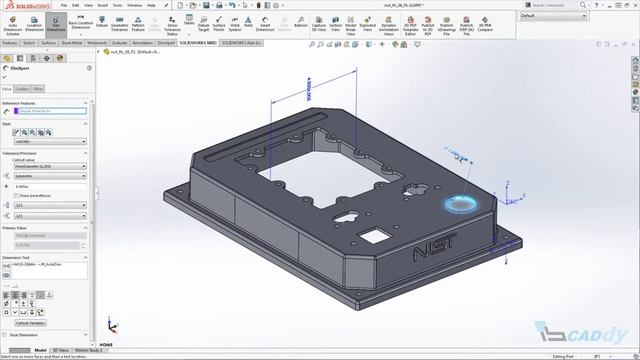This screenshot has height=360, width=640.
Task: Open the configuration Default dropdown
Action: tap(553, 16)
